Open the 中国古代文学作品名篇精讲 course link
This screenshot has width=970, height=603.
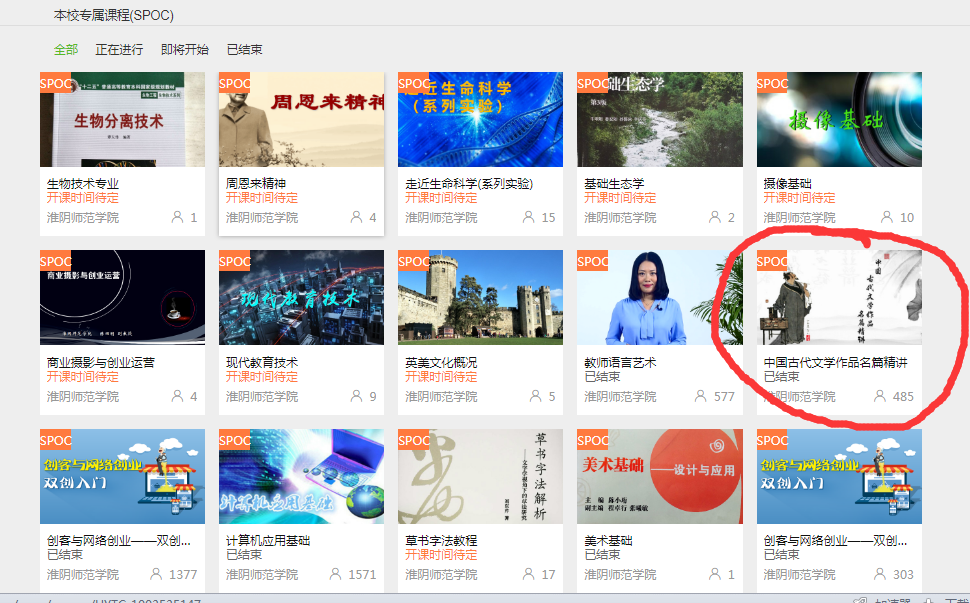836,362
